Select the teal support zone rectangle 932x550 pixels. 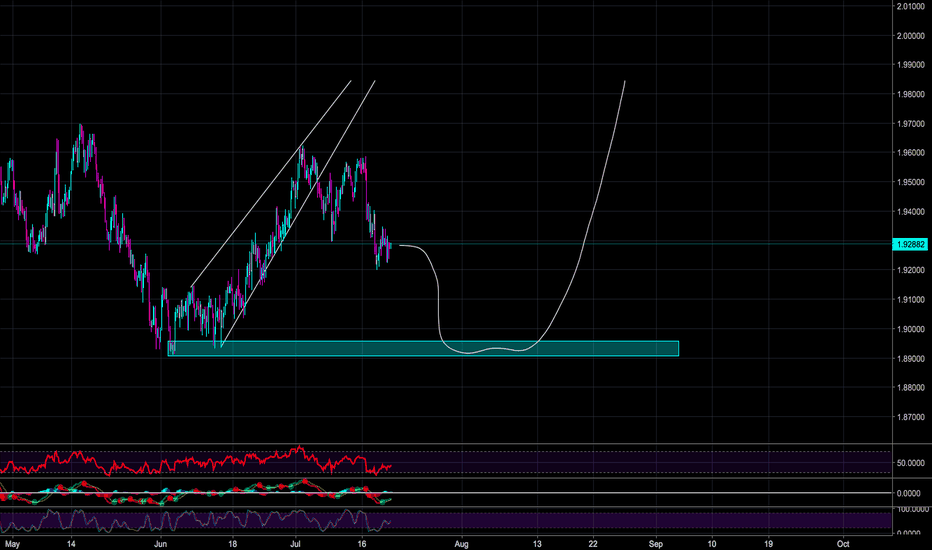(x=423, y=348)
